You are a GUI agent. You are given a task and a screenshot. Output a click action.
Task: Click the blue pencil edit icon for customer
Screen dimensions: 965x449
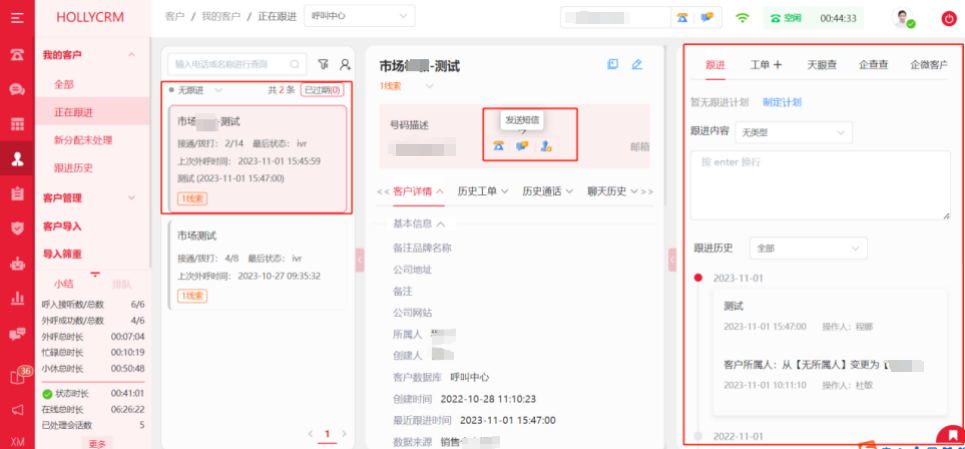tap(637, 64)
